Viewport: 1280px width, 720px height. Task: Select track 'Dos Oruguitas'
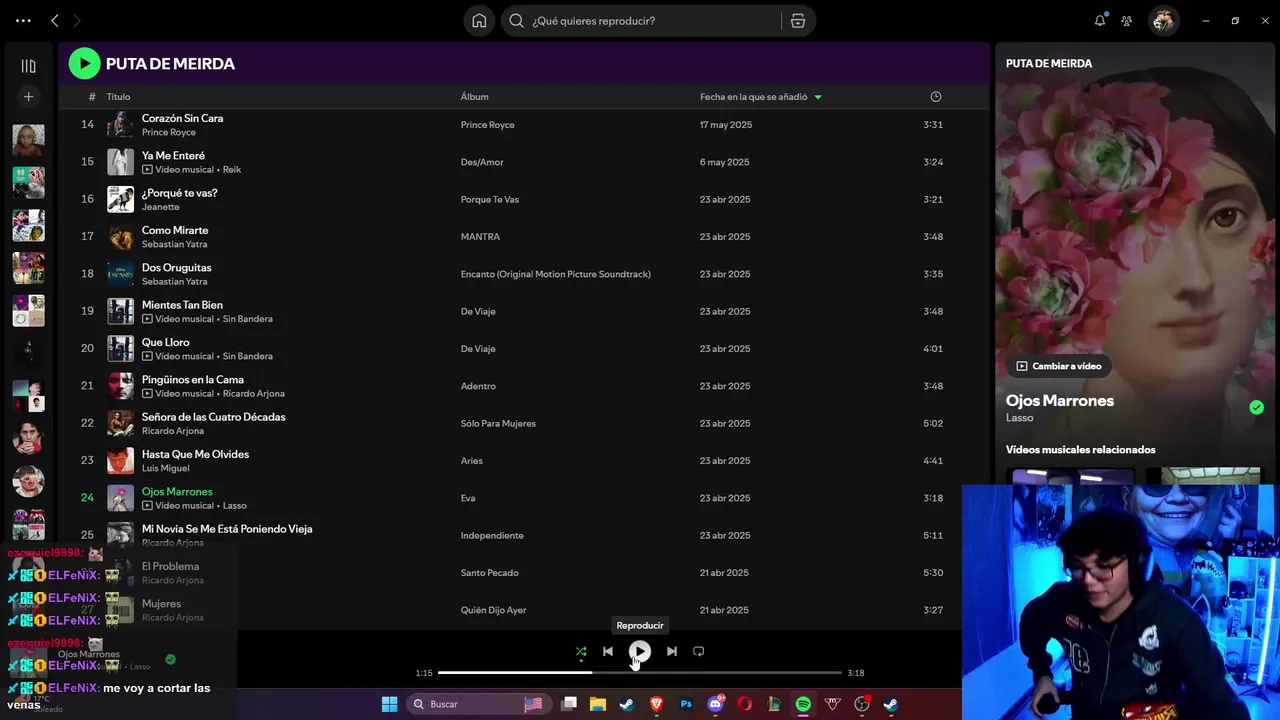point(176,268)
